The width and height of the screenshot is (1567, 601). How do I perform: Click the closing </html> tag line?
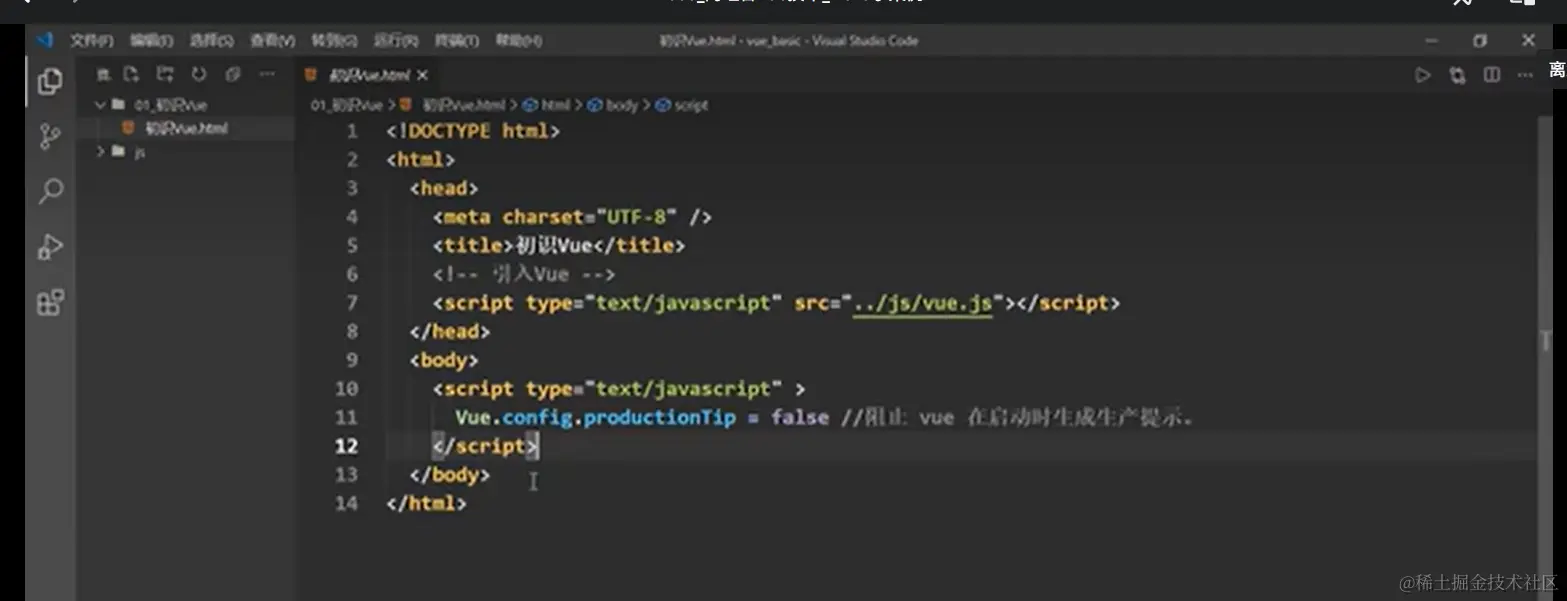[x=427, y=504]
